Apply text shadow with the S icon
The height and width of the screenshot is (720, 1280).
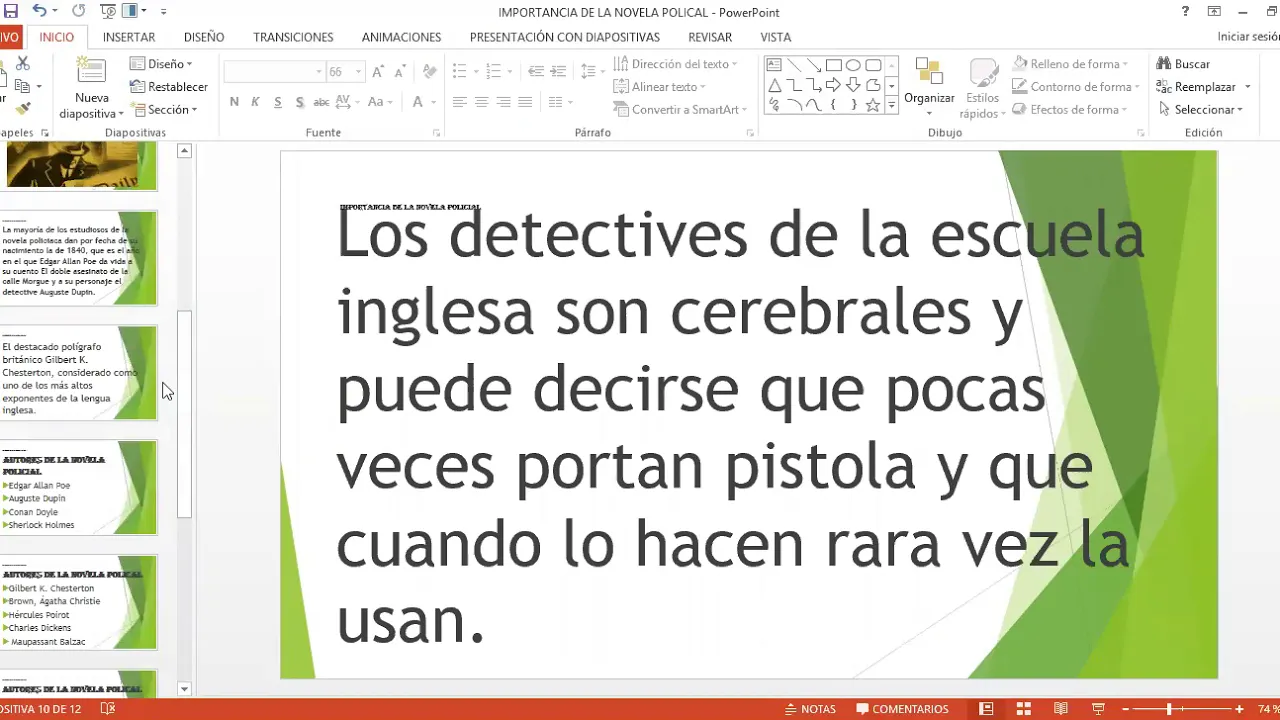(299, 102)
